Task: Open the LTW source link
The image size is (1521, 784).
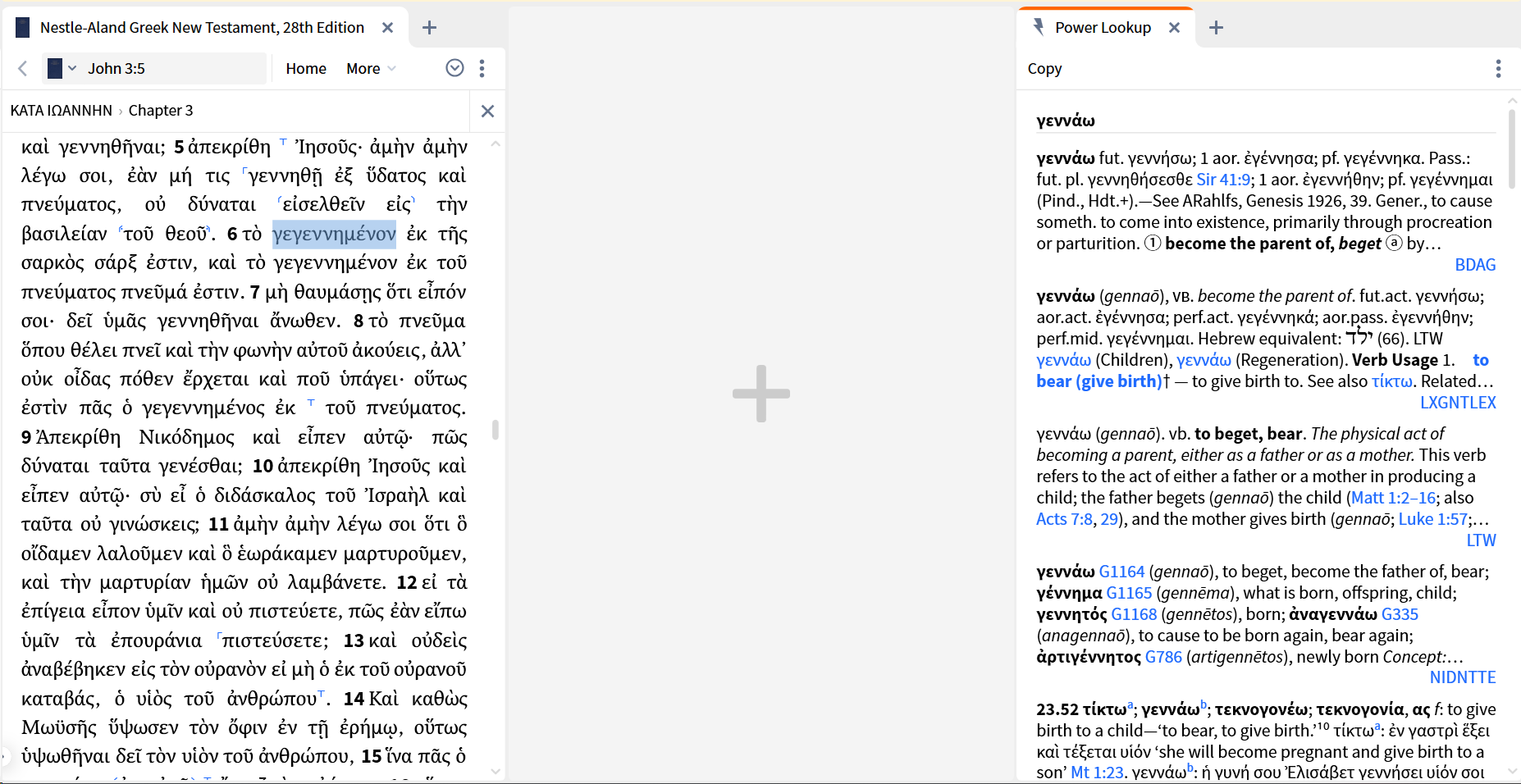Action: click(x=1481, y=540)
